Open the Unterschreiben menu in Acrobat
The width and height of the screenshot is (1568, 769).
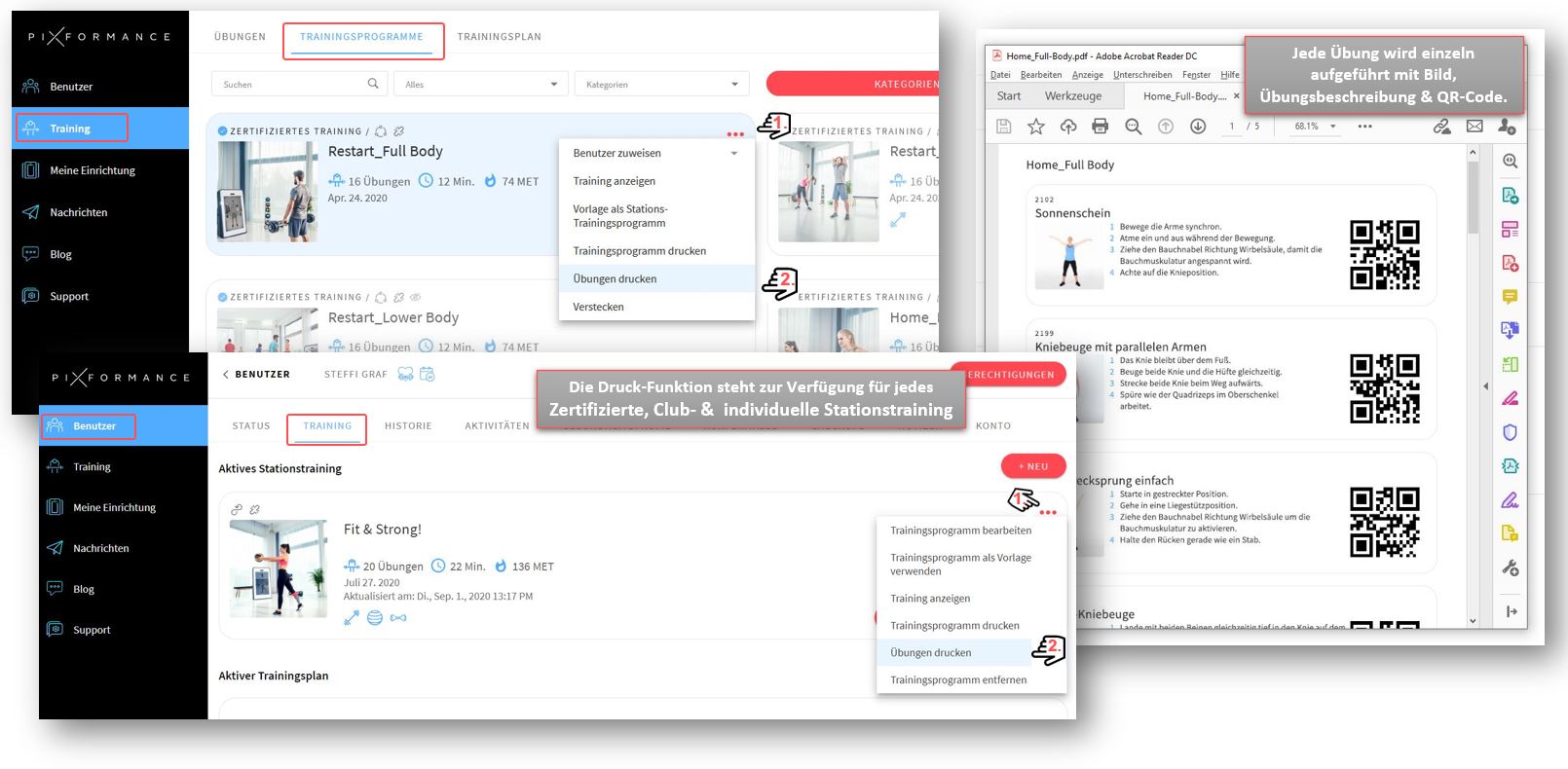click(x=1142, y=75)
